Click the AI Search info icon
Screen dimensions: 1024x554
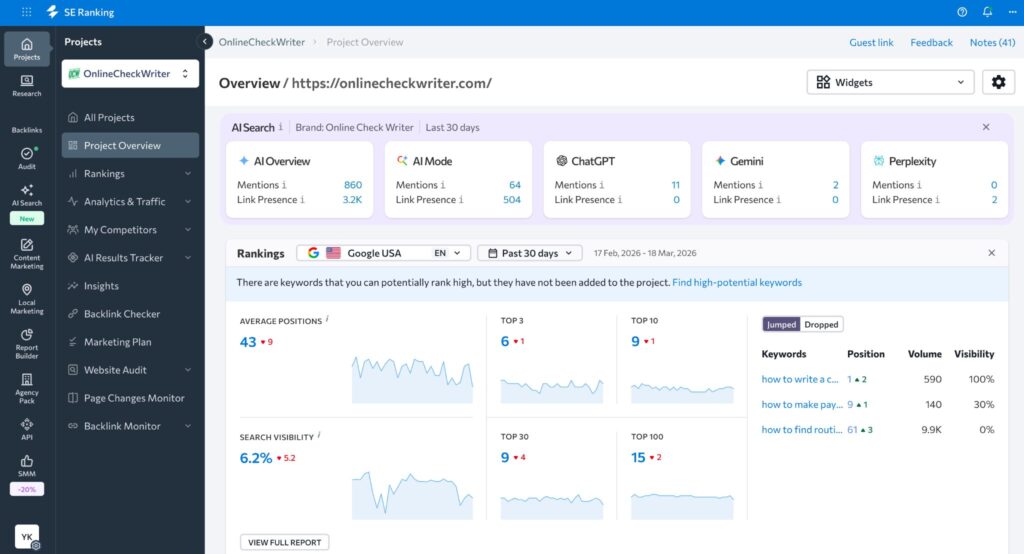click(x=281, y=127)
